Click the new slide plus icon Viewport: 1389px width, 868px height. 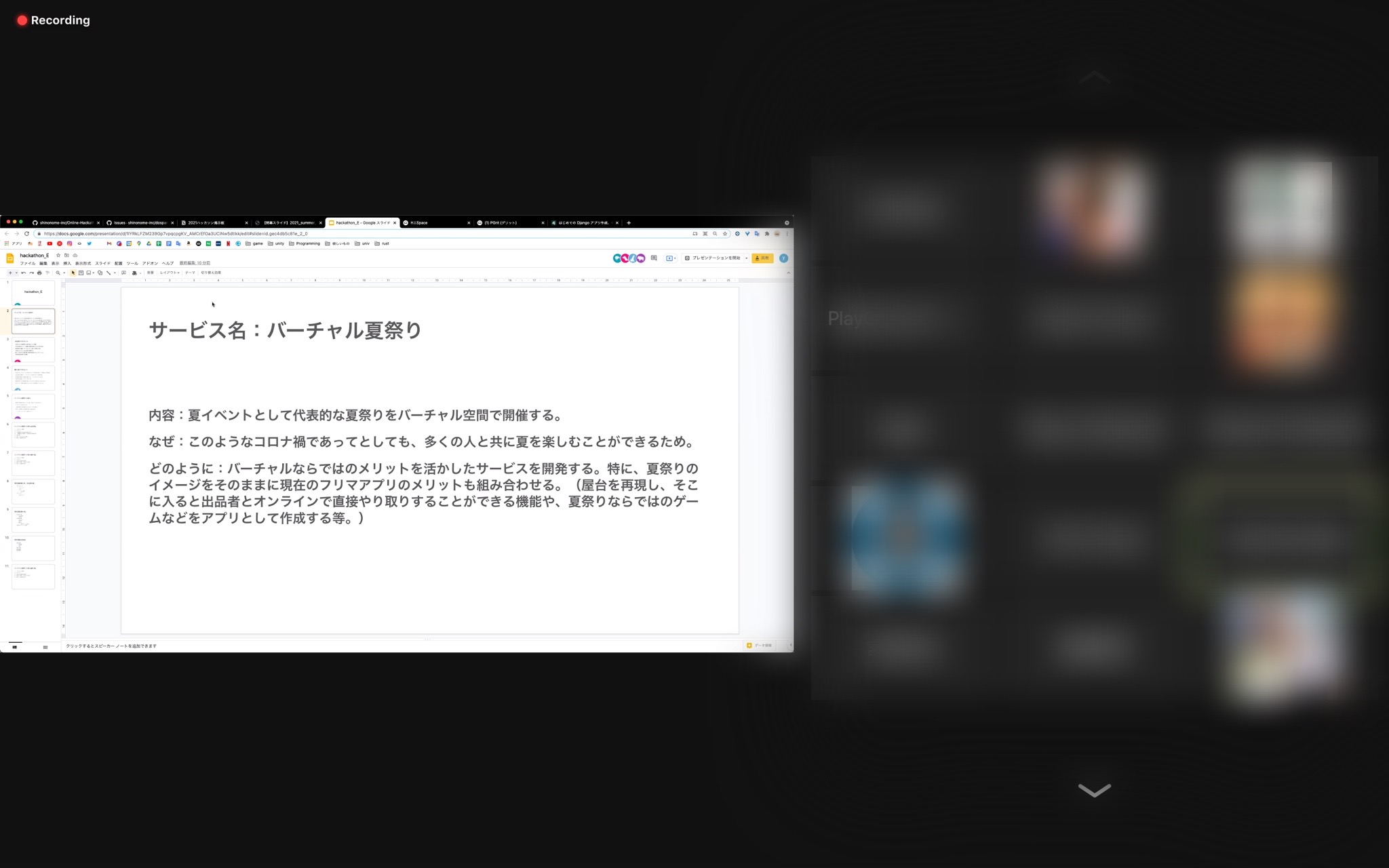[10, 273]
